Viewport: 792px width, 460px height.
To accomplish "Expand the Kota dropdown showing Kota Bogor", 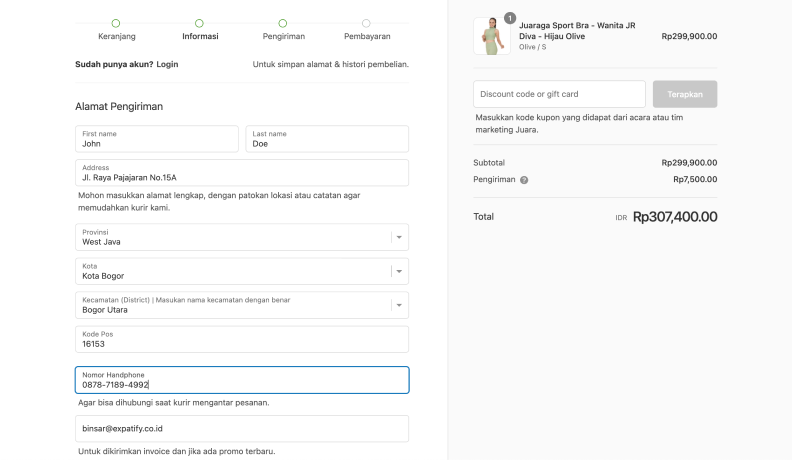I will pyautogui.click(x=242, y=271).
